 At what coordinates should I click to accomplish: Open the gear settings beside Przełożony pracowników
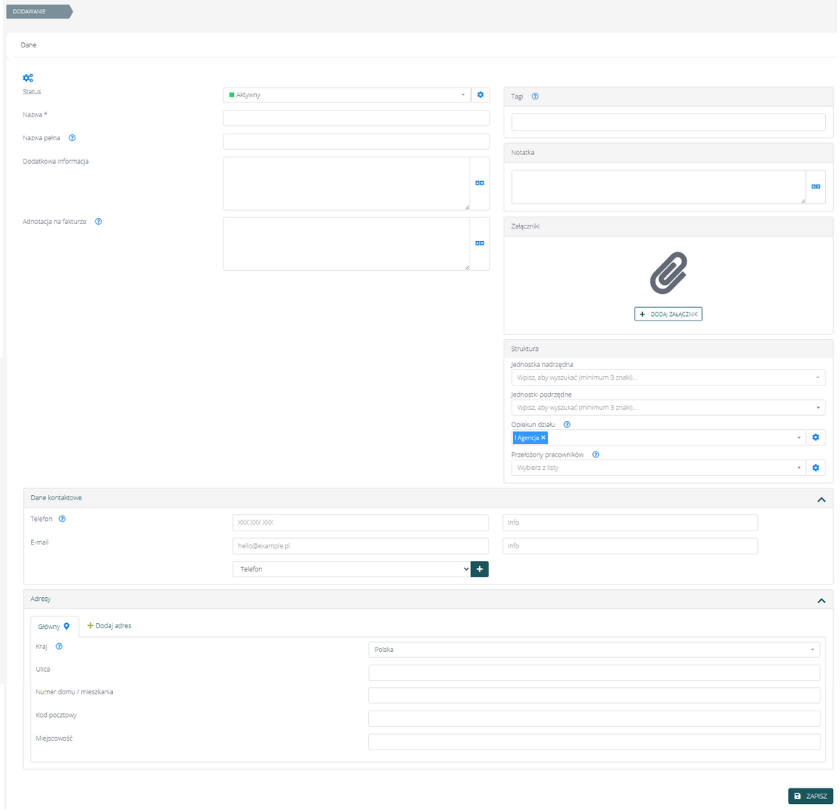815,468
